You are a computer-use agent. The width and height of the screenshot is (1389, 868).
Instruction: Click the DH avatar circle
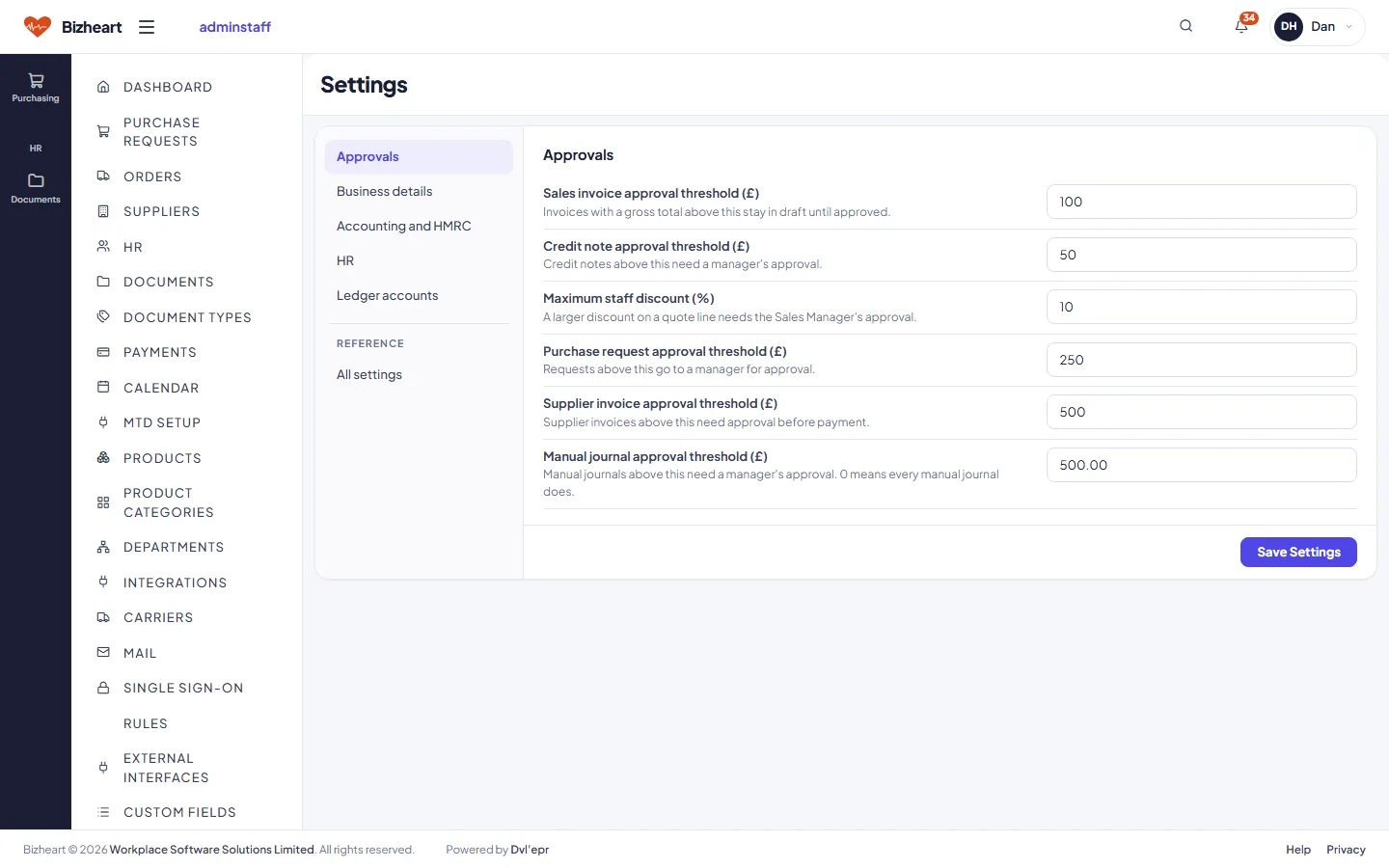[1289, 27]
